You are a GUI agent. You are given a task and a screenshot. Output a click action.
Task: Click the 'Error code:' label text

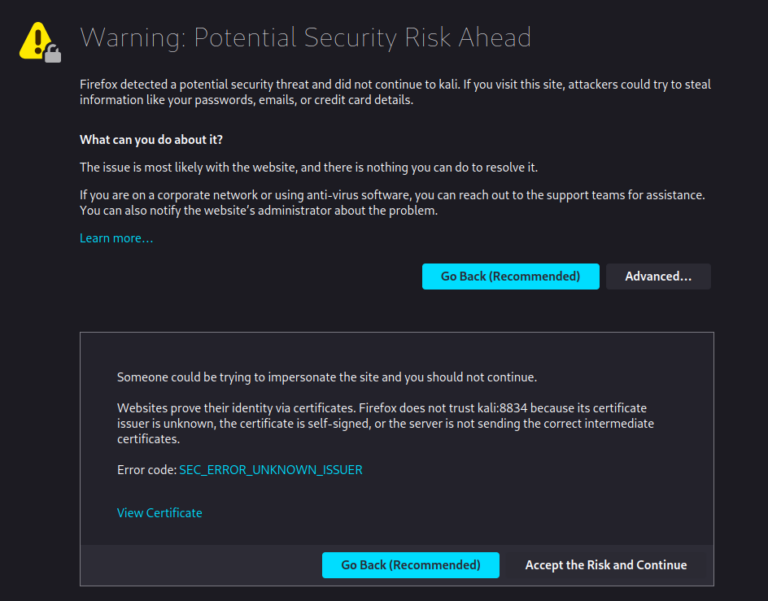(146, 469)
